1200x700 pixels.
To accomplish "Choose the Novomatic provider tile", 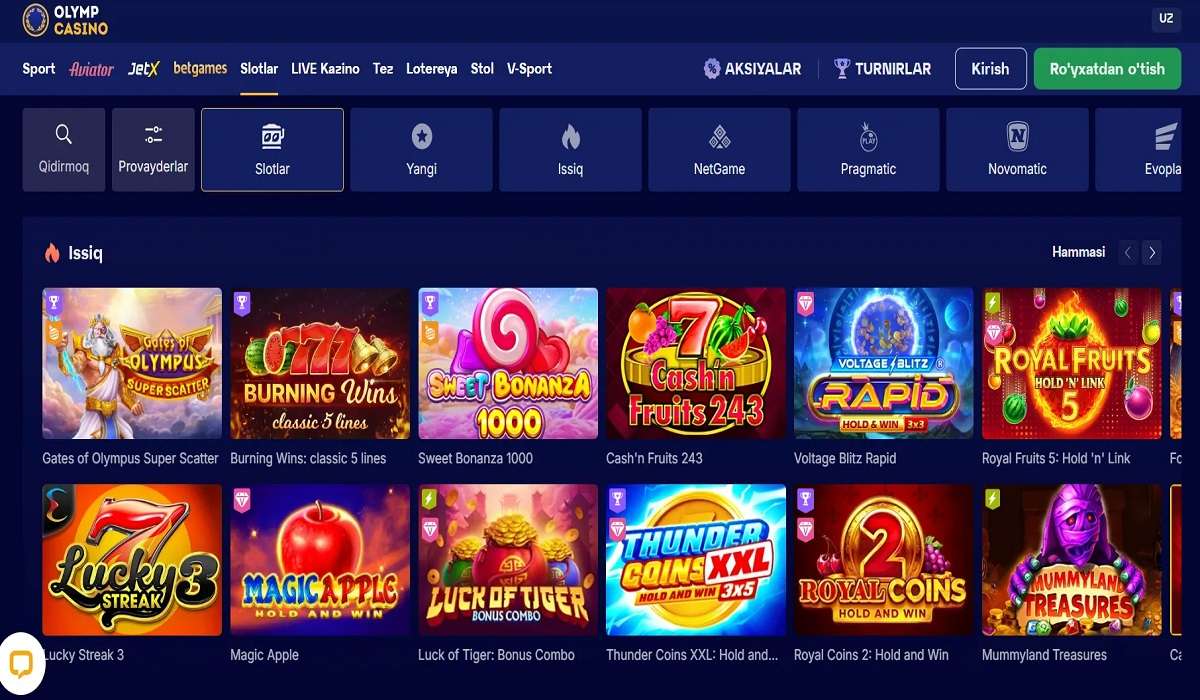I will 1017,150.
